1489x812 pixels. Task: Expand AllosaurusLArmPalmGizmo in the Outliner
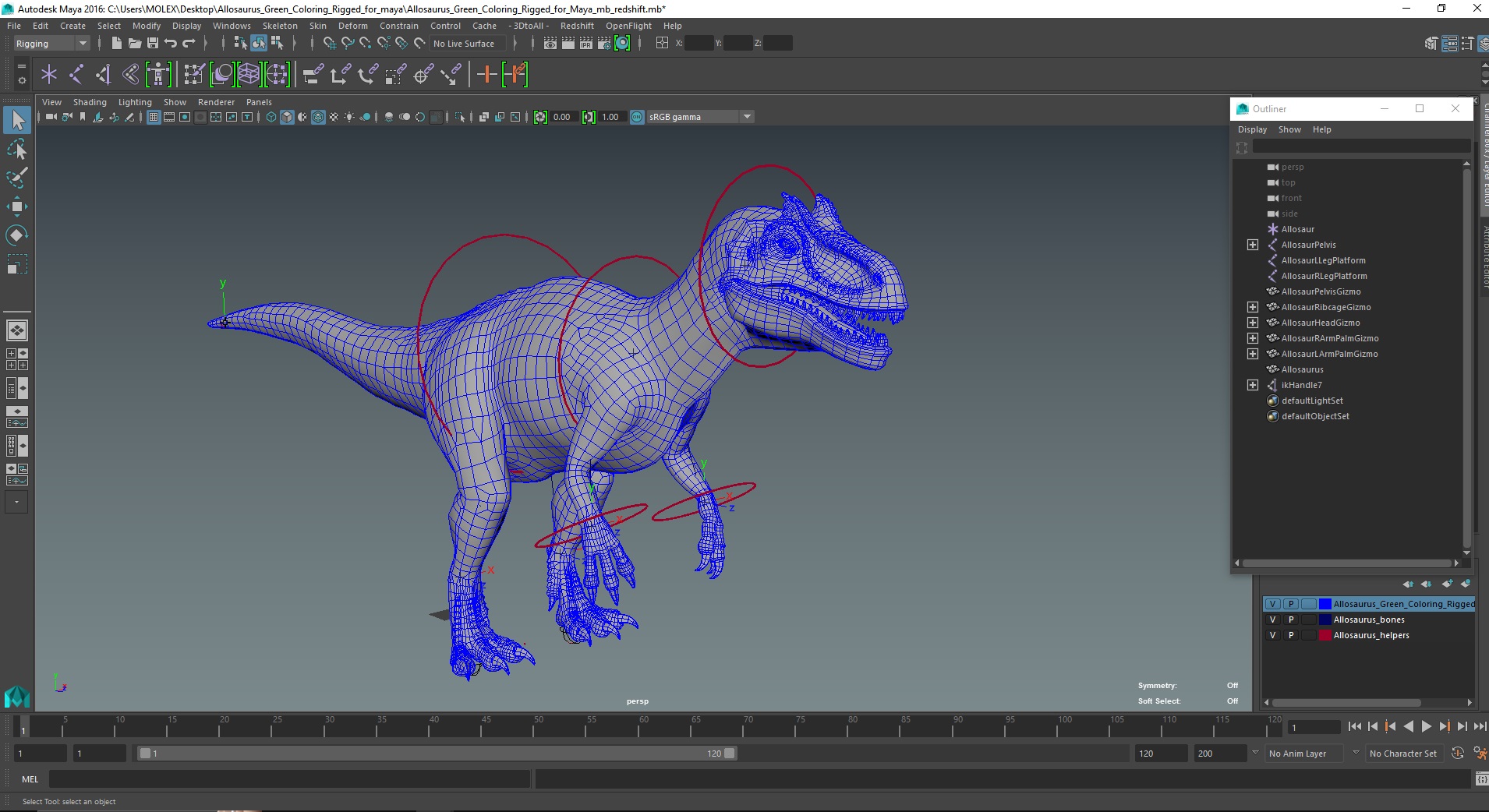[x=1253, y=354]
